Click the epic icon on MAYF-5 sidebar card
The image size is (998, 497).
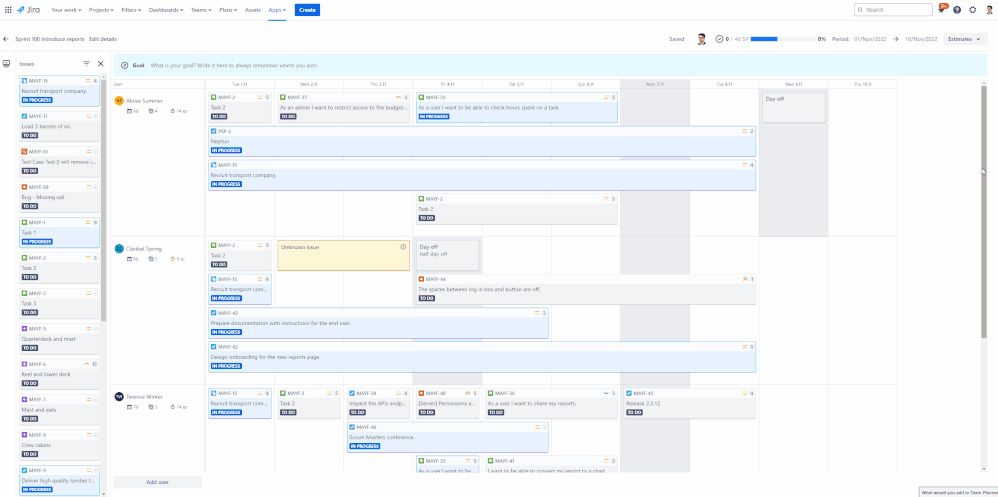tap(24, 328)
